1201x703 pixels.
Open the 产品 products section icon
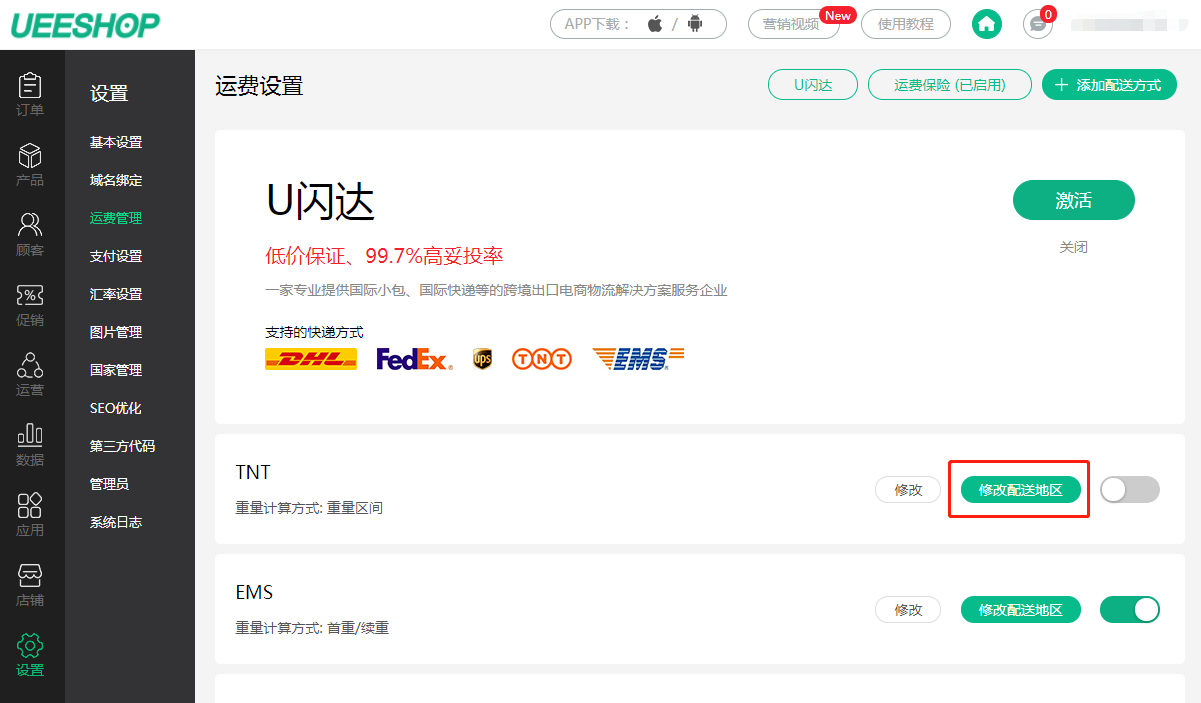(x=30, y=155)
